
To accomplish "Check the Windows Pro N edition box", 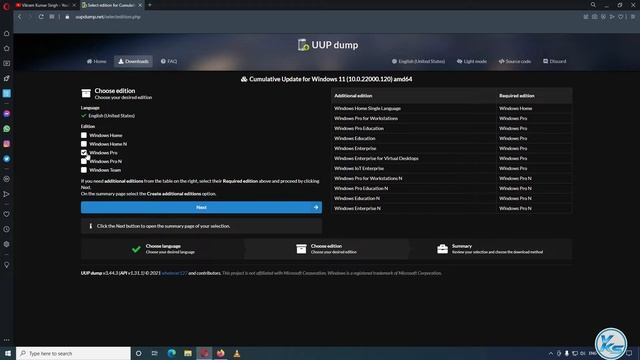I will tap(84, 161).
